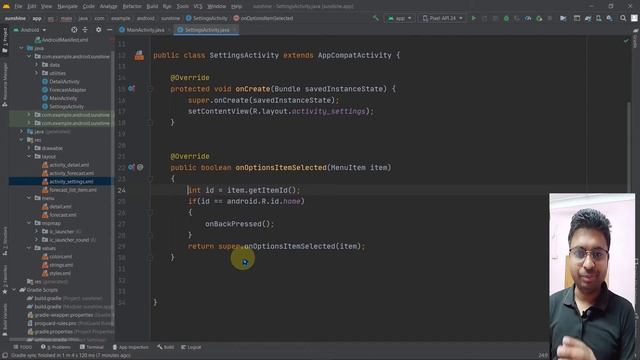Collapse the java folder in project tree
The image size is (640, 360).
click(x=21, y=48)
